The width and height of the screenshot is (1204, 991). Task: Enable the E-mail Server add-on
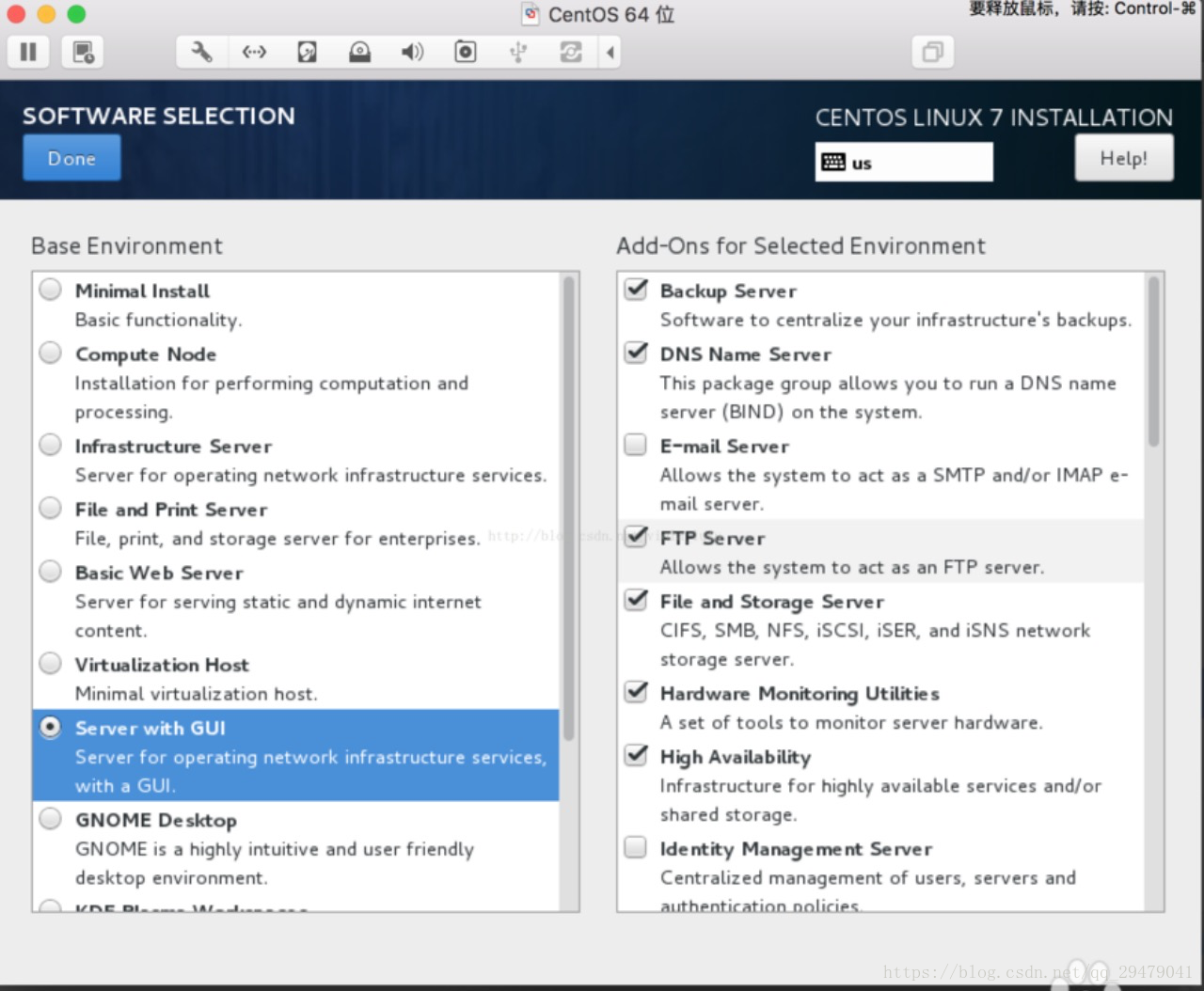pos(637,444)
